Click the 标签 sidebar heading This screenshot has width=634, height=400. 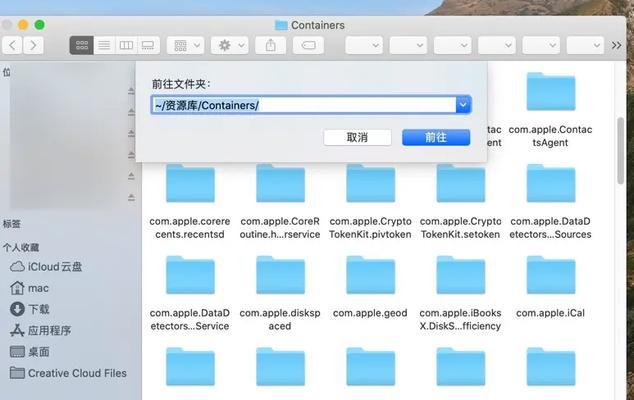pyautogui.click(x=12, y=224)
